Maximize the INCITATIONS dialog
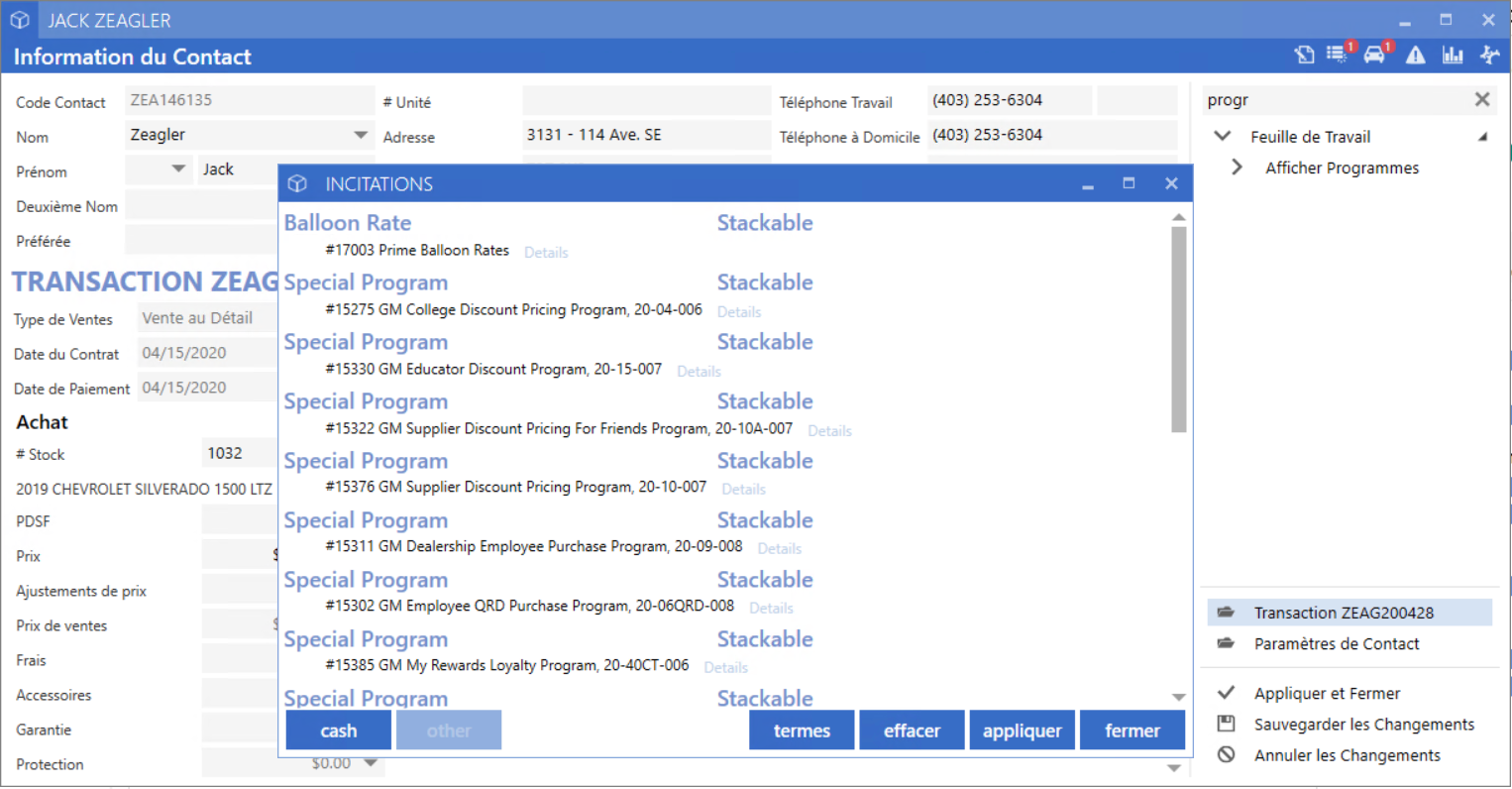Image resolution: width=1512 pixels, height=789 pixels. [1129, 183]
